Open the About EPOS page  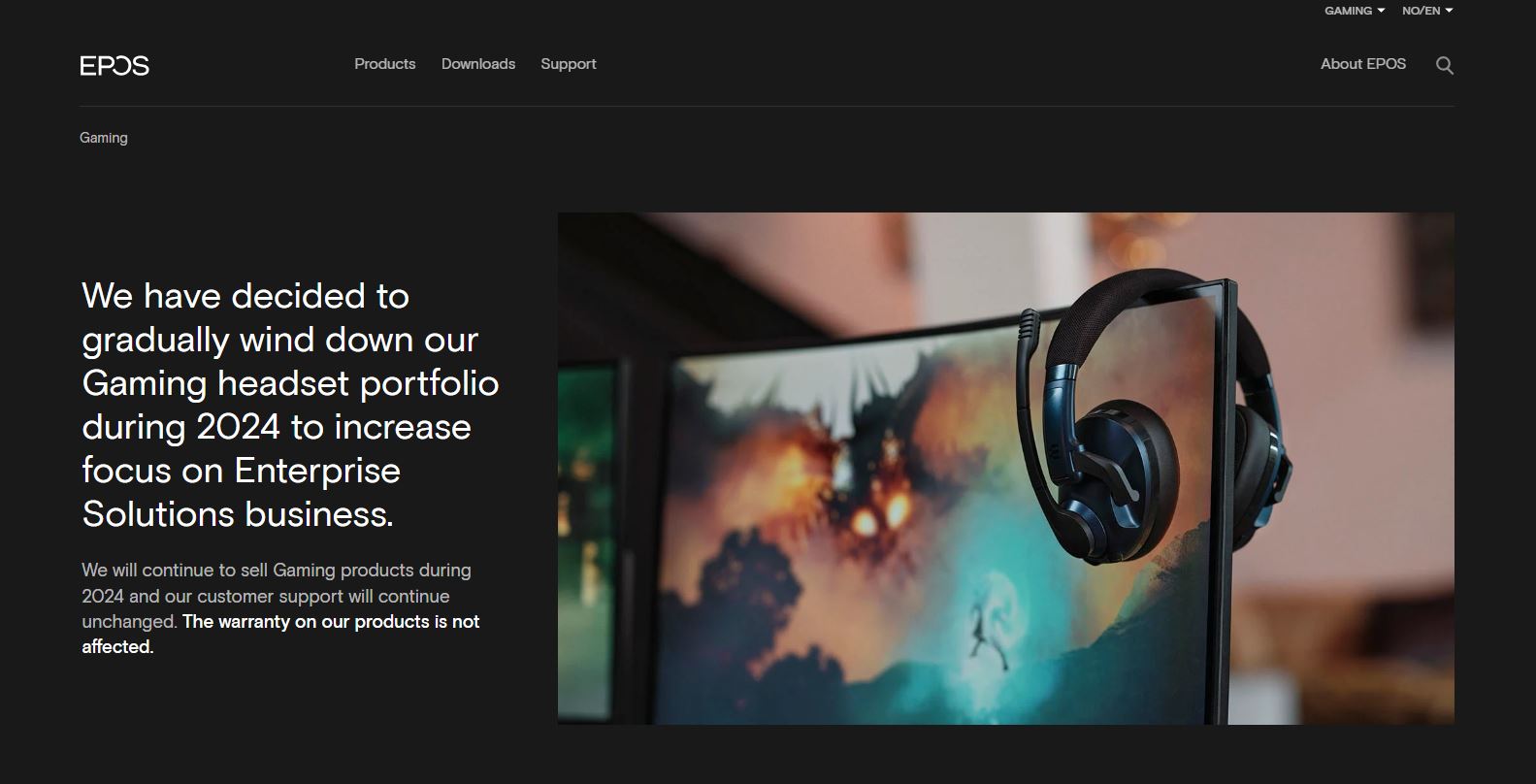tap(1363, 64)
